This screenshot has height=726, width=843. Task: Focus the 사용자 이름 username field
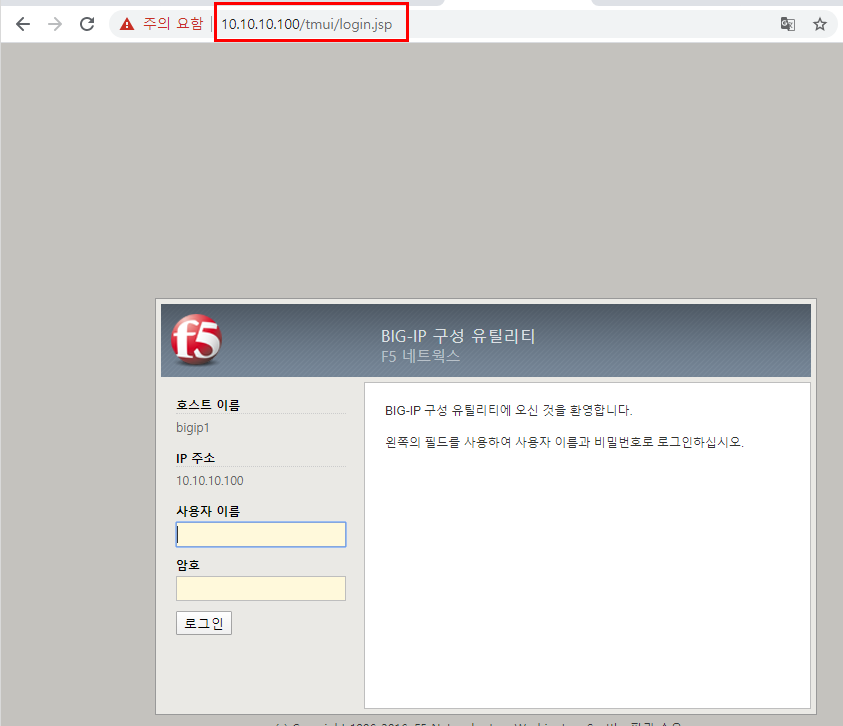(261, 535)
